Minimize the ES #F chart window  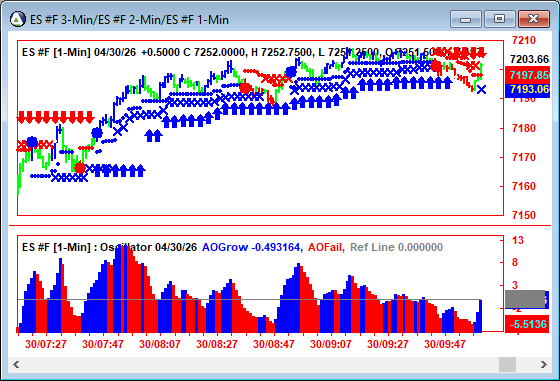(x=466, y=19)
